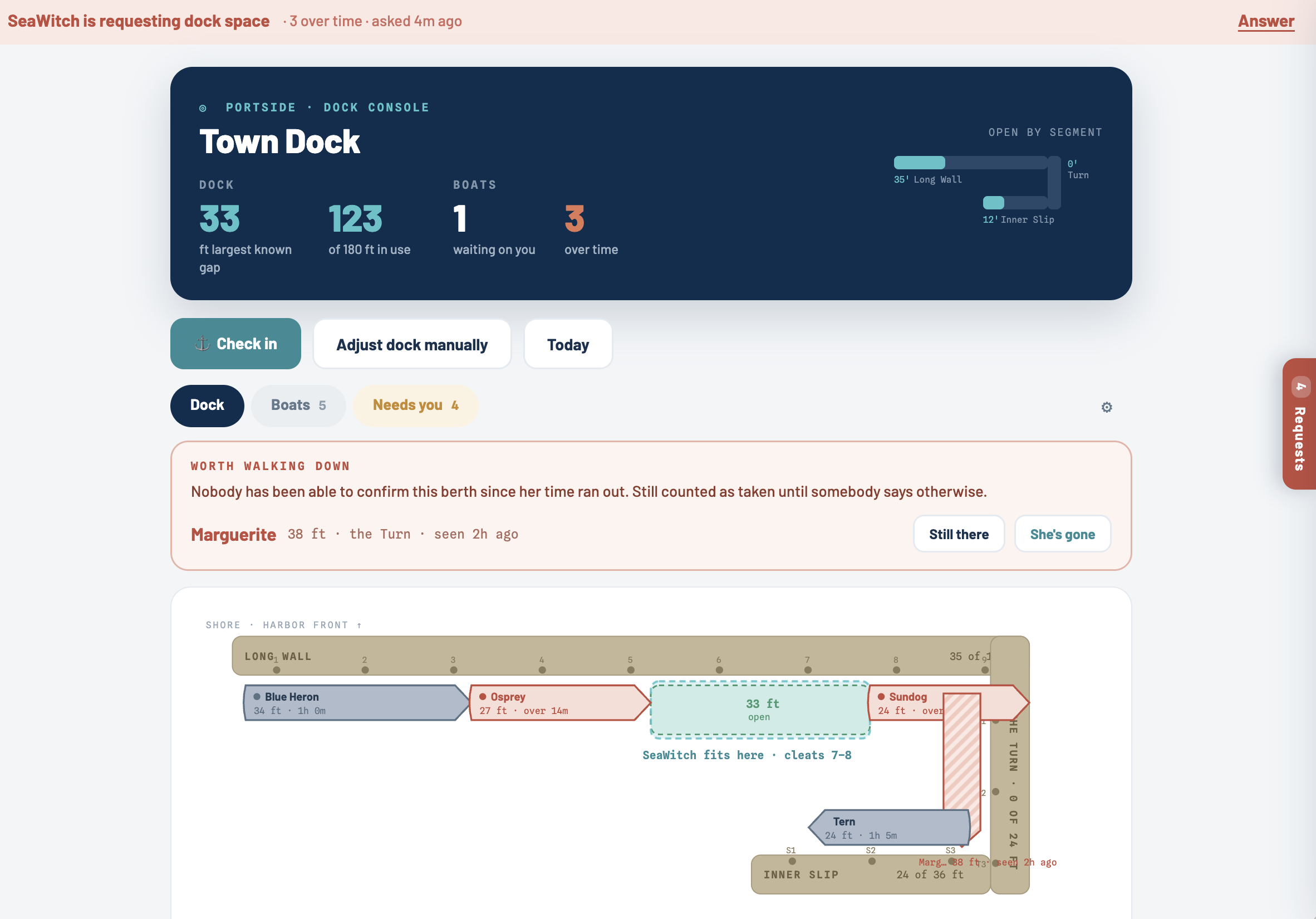Click Long Wall cleat 1 marker
The width and height of the screenshot is (1316, 919).
point(277,669)
